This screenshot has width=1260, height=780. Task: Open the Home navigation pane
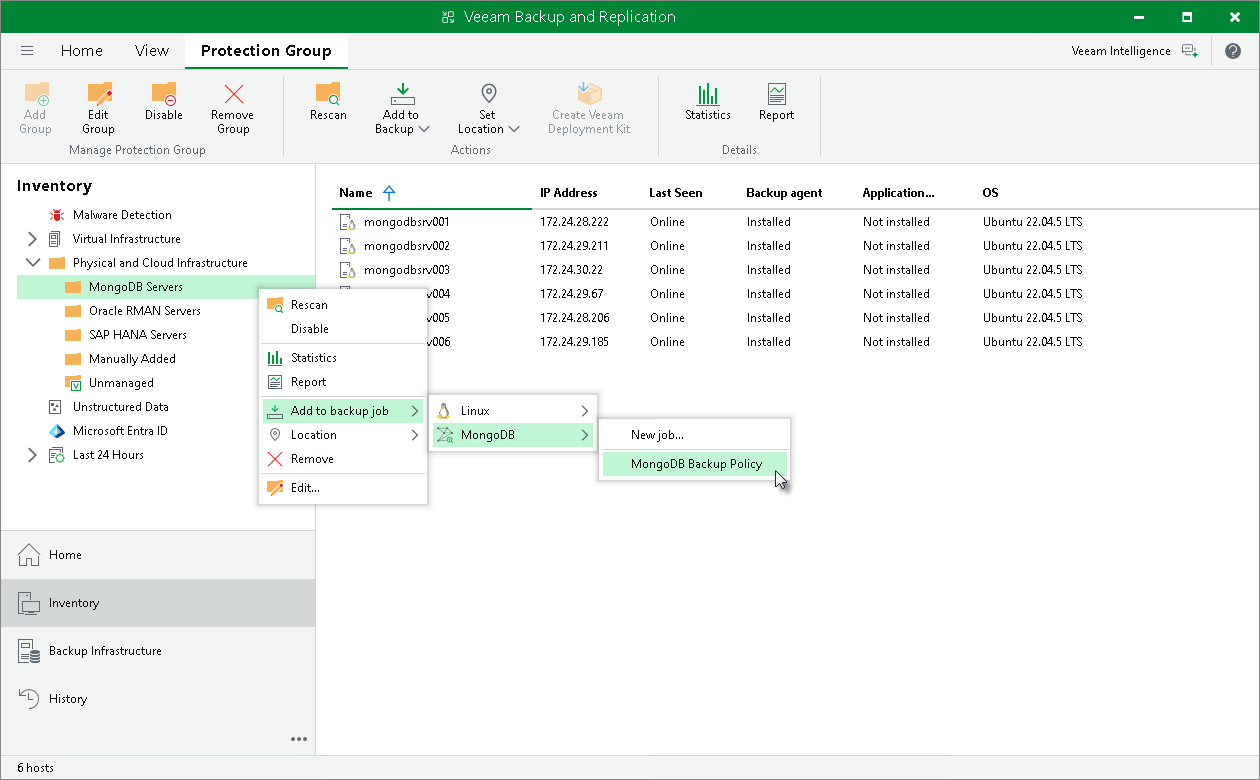(158, 555)
